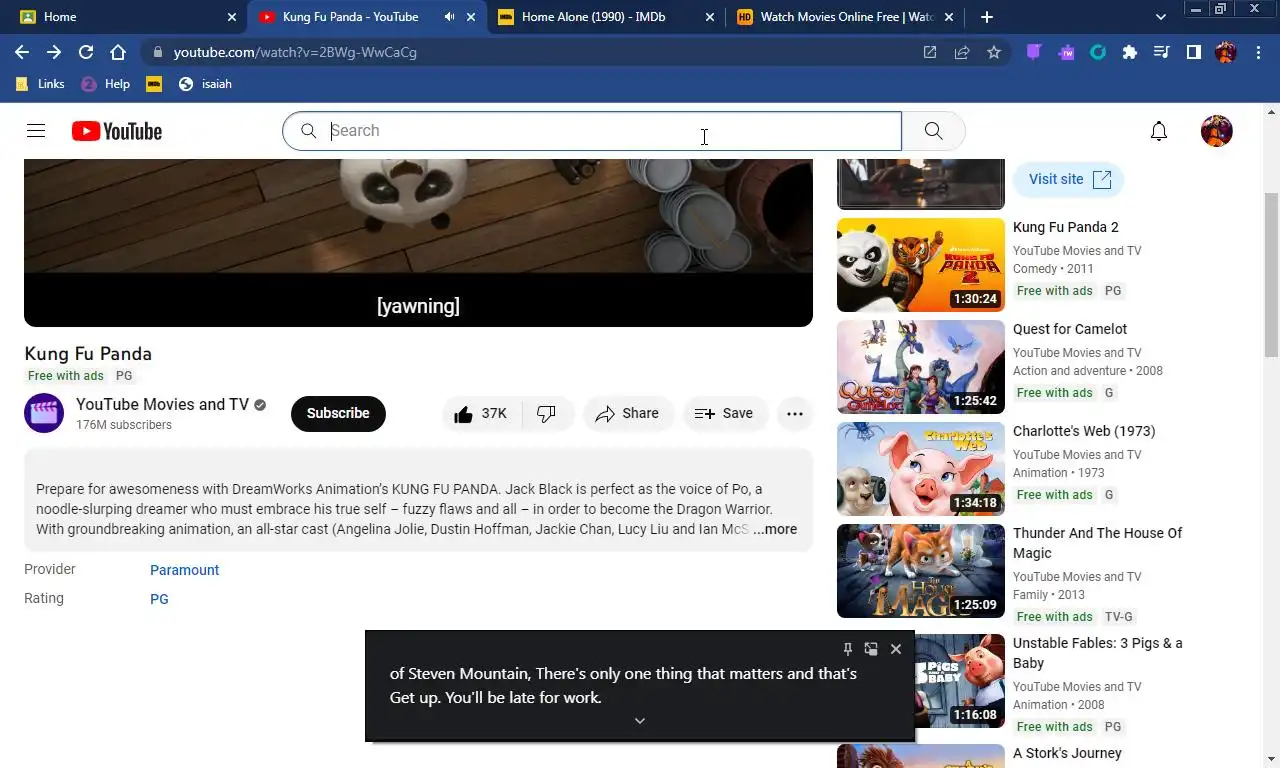Image resolution: width=1280 pixels, height=768 pixels.
Task: Go to the YouTube home logo
Action: coord(117,131)
